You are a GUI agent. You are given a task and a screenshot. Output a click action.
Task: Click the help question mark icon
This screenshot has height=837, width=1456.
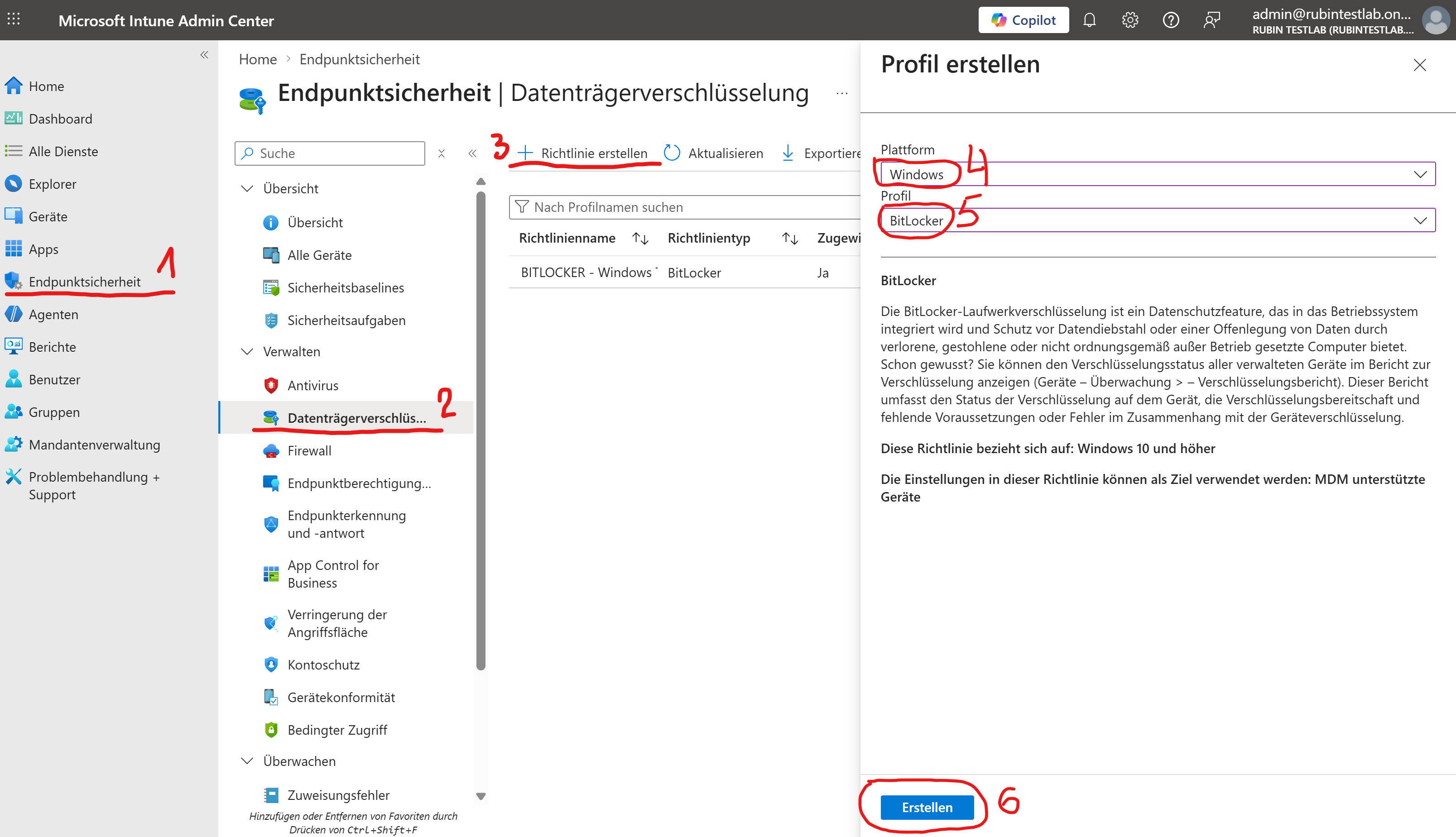pyautogui.click(x=1171, y=21)
